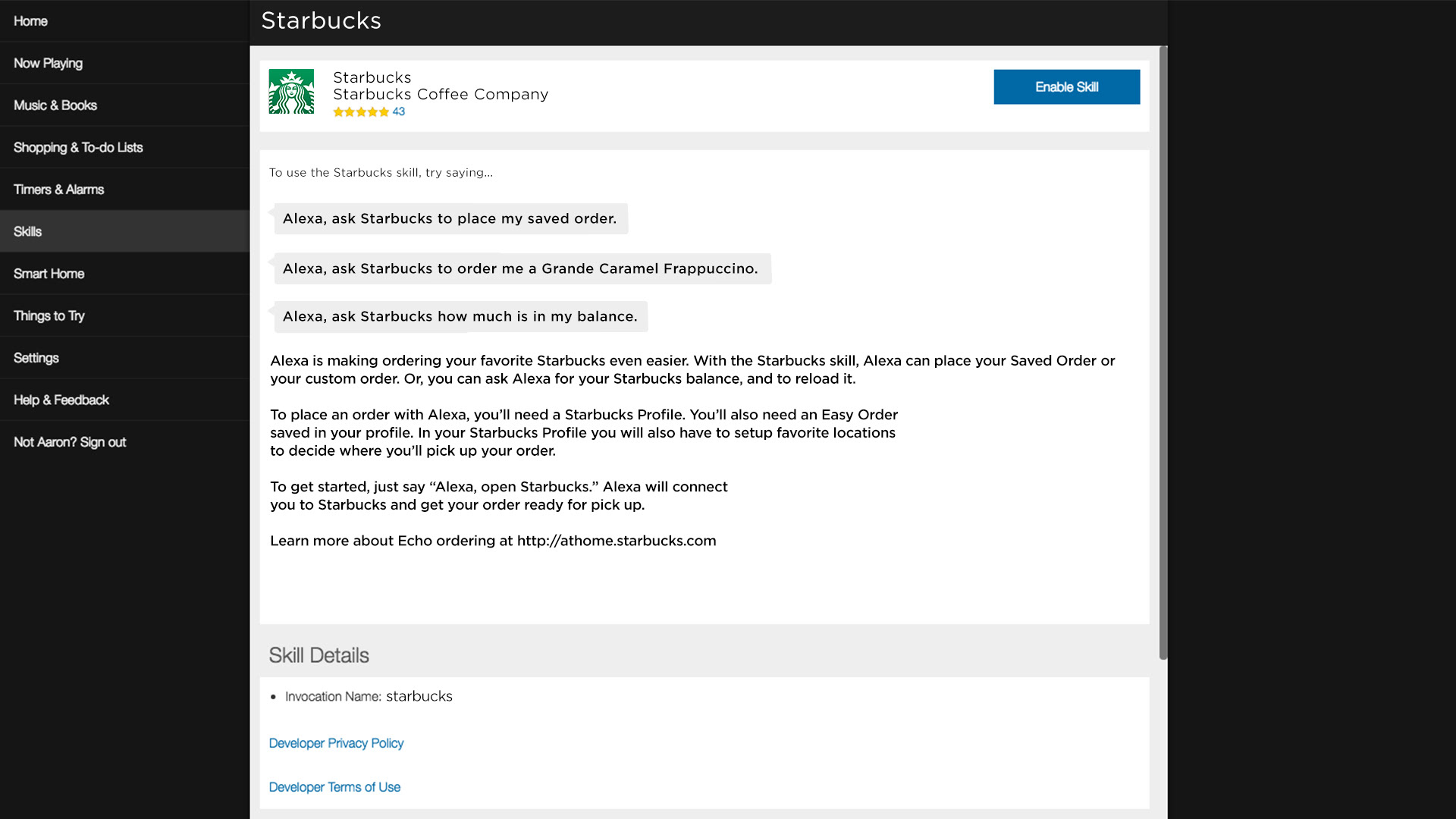Image resolution: width=1456 pixels, height=819 pixels.
Task: Click the Starbucks Coffee Company developer name
Action: click(441, 94)
